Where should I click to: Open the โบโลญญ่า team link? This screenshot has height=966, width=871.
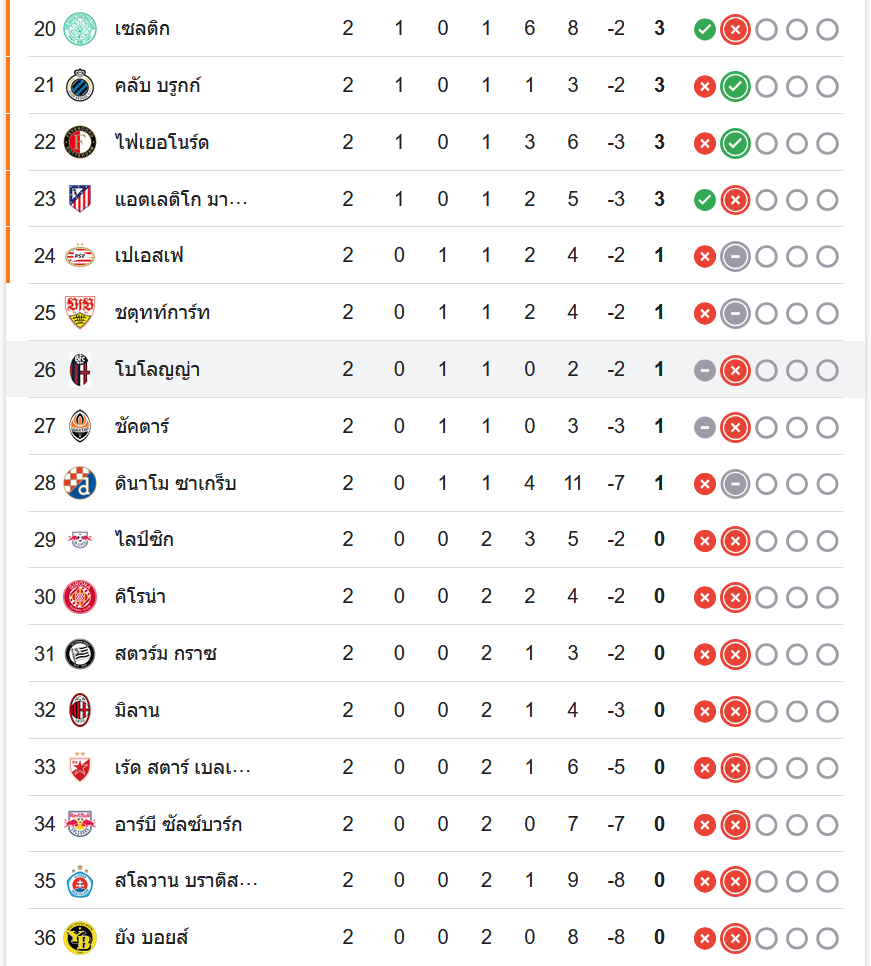pyautogui.click(x=157, y=370)
